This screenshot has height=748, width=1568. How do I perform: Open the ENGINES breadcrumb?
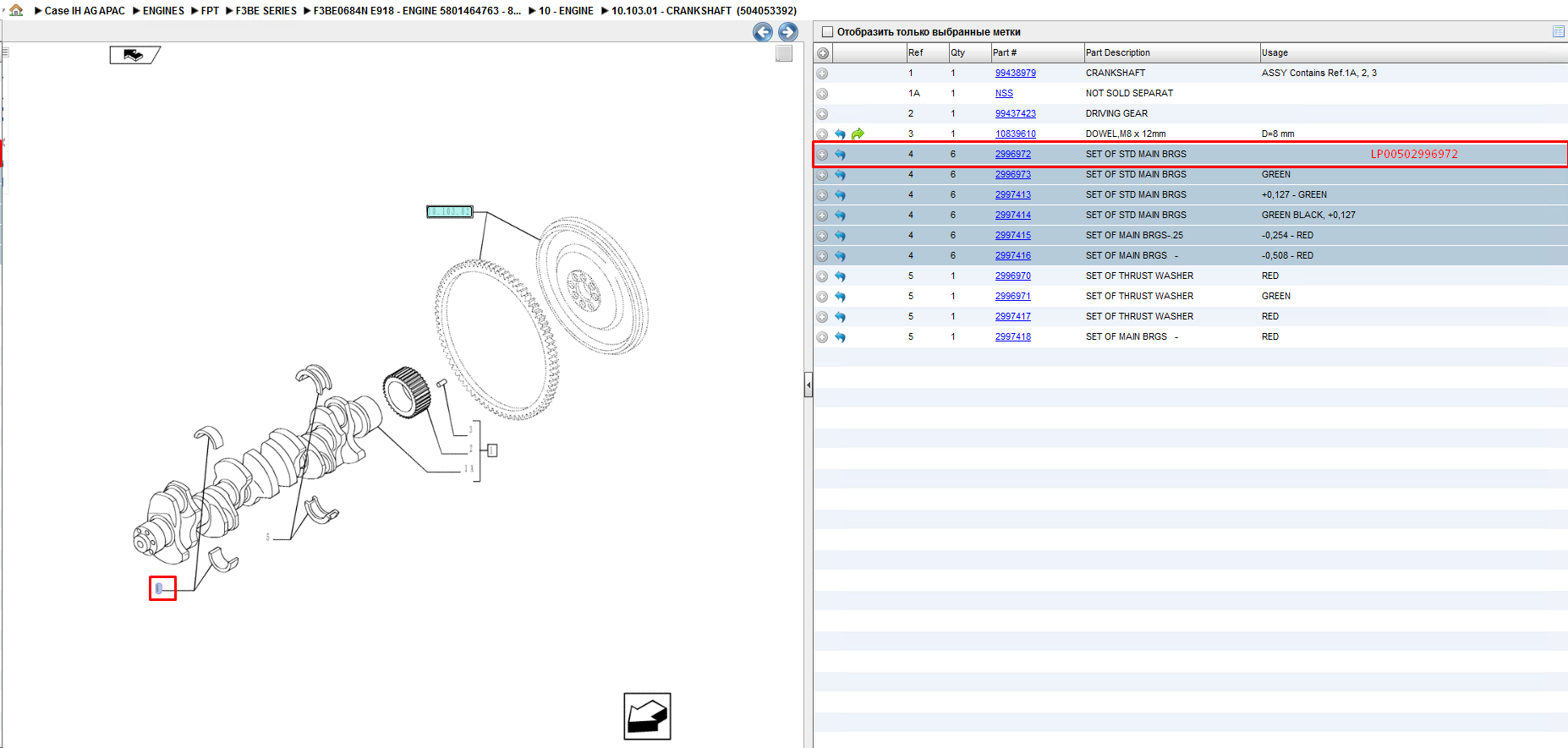pos(163,11)
